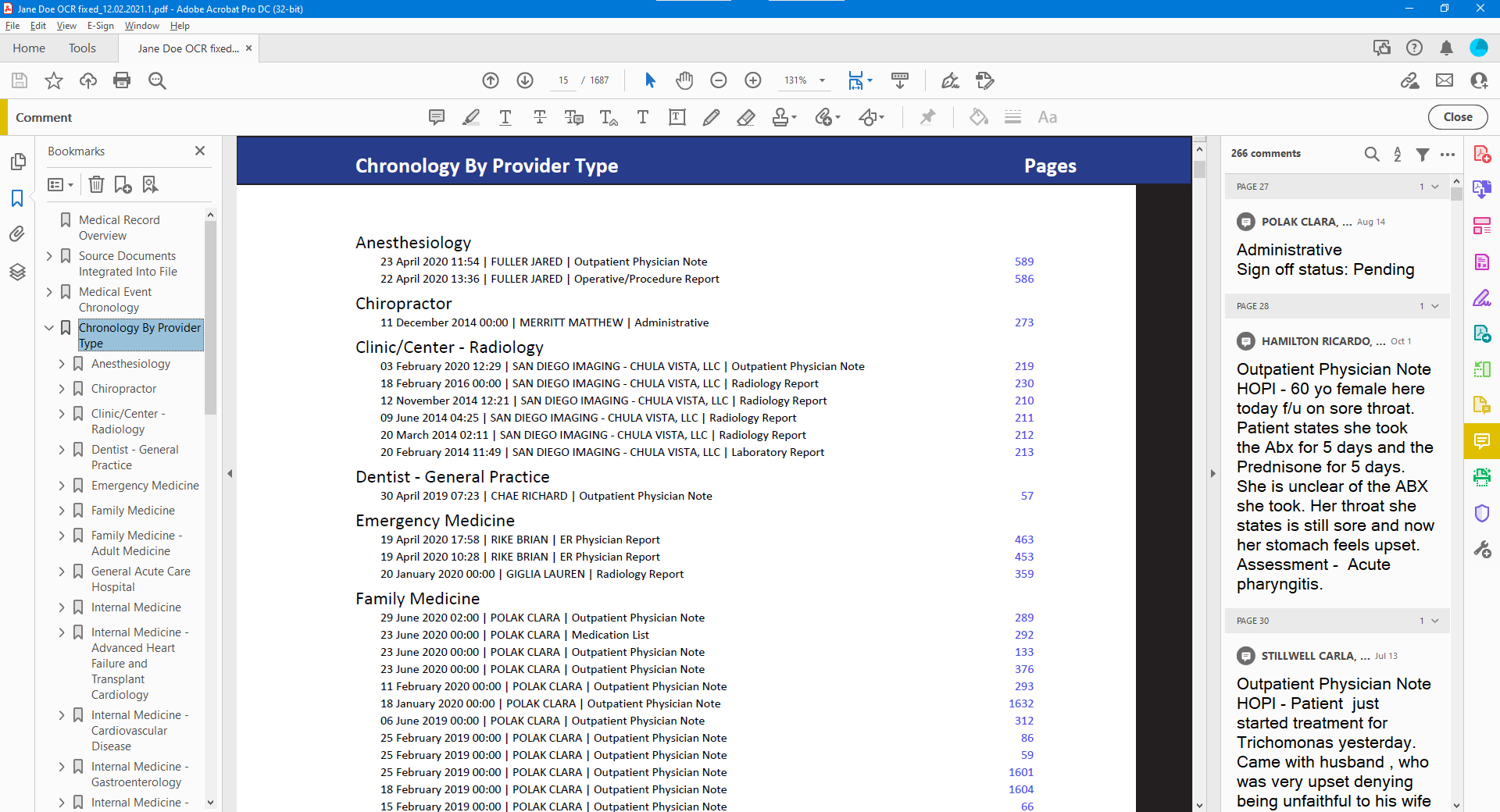Close the Comment toolbar
This screenshot has width=1500, height=812.
click(1457, 117)
